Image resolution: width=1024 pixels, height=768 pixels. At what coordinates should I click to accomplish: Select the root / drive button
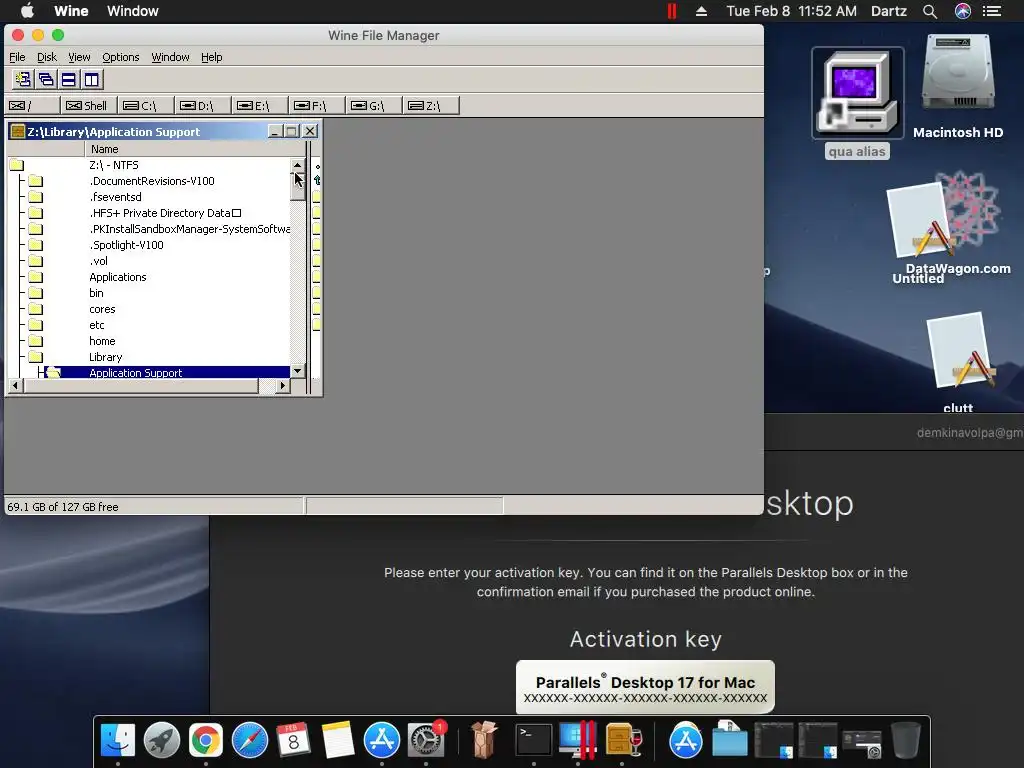click(32, 105)
